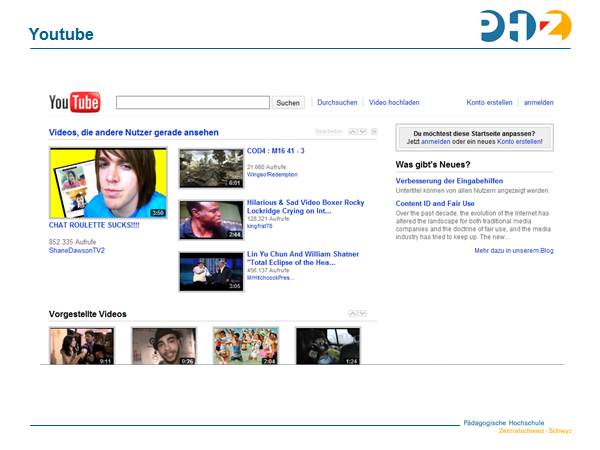Screen dimensions: 600x450
Task: Play the featured video with 1:24 duration
Action: (x=328, y=346)
